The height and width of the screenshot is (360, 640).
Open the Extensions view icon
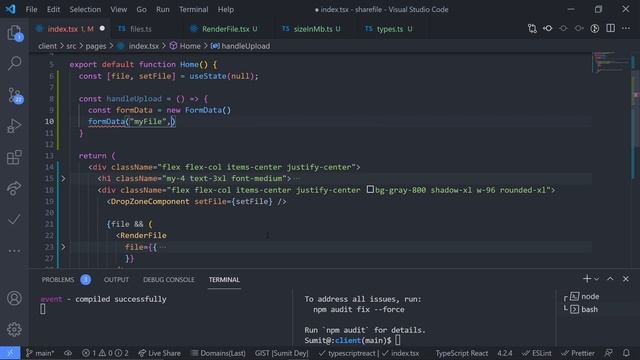(14, 157)
